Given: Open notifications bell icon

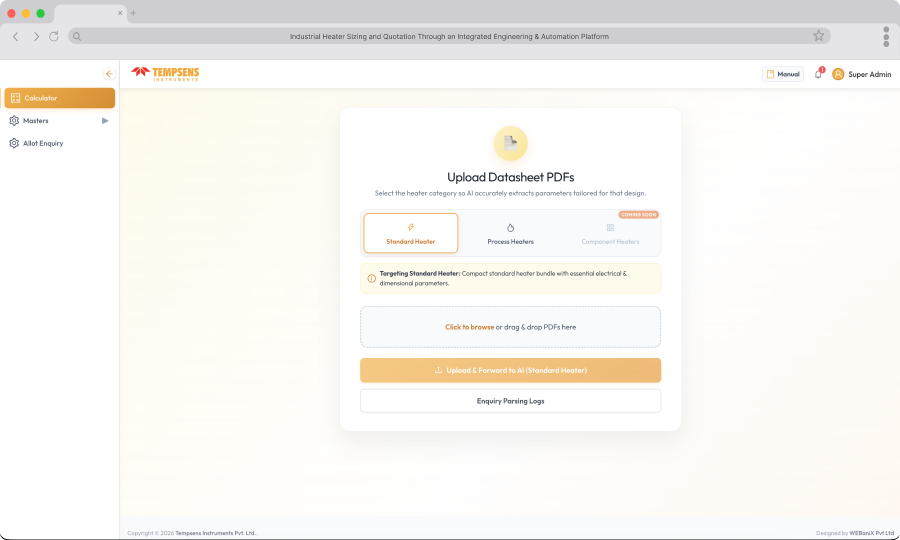Looking at the screenshot, I should point(818,74).
